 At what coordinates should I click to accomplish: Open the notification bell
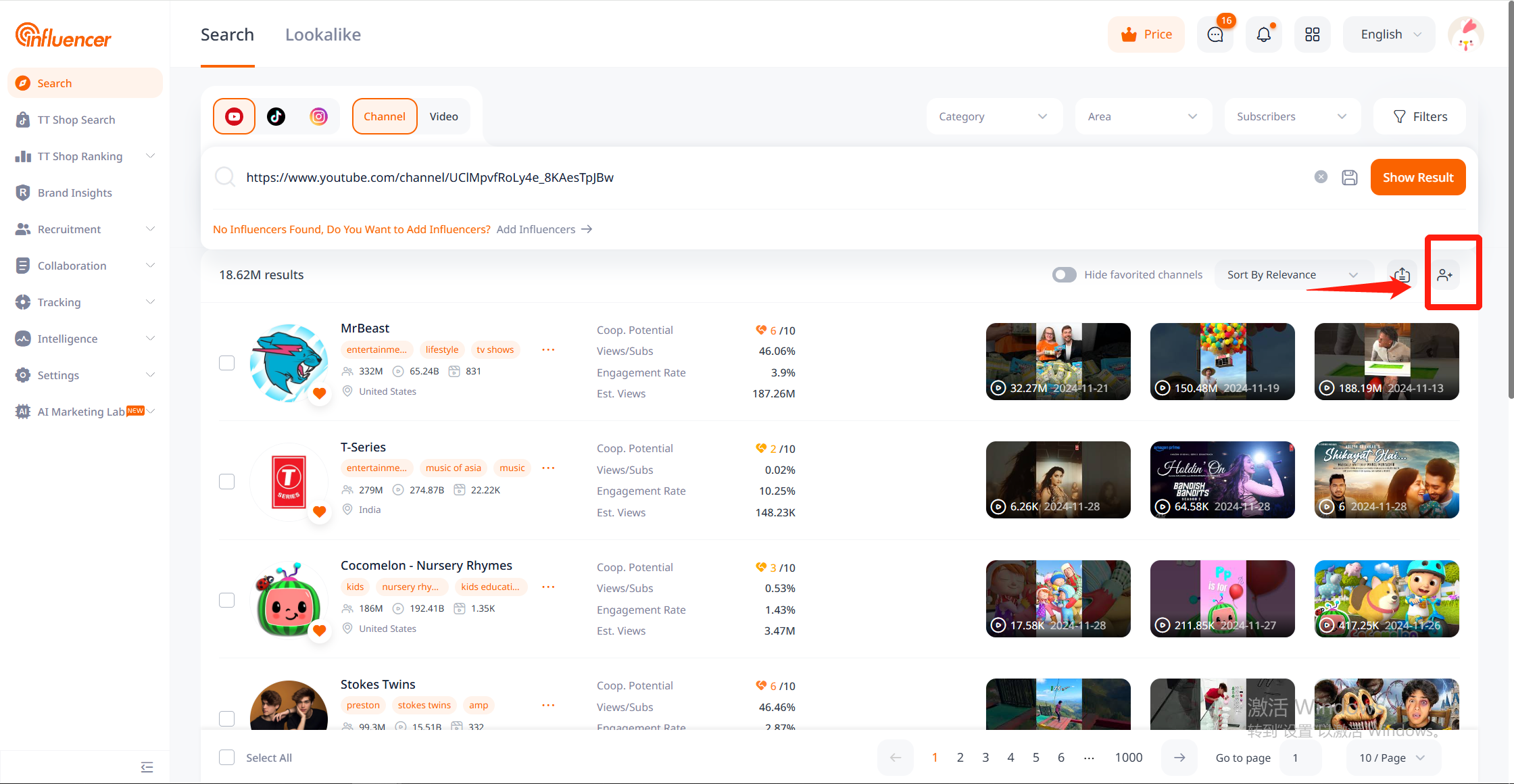(1263, 34)
